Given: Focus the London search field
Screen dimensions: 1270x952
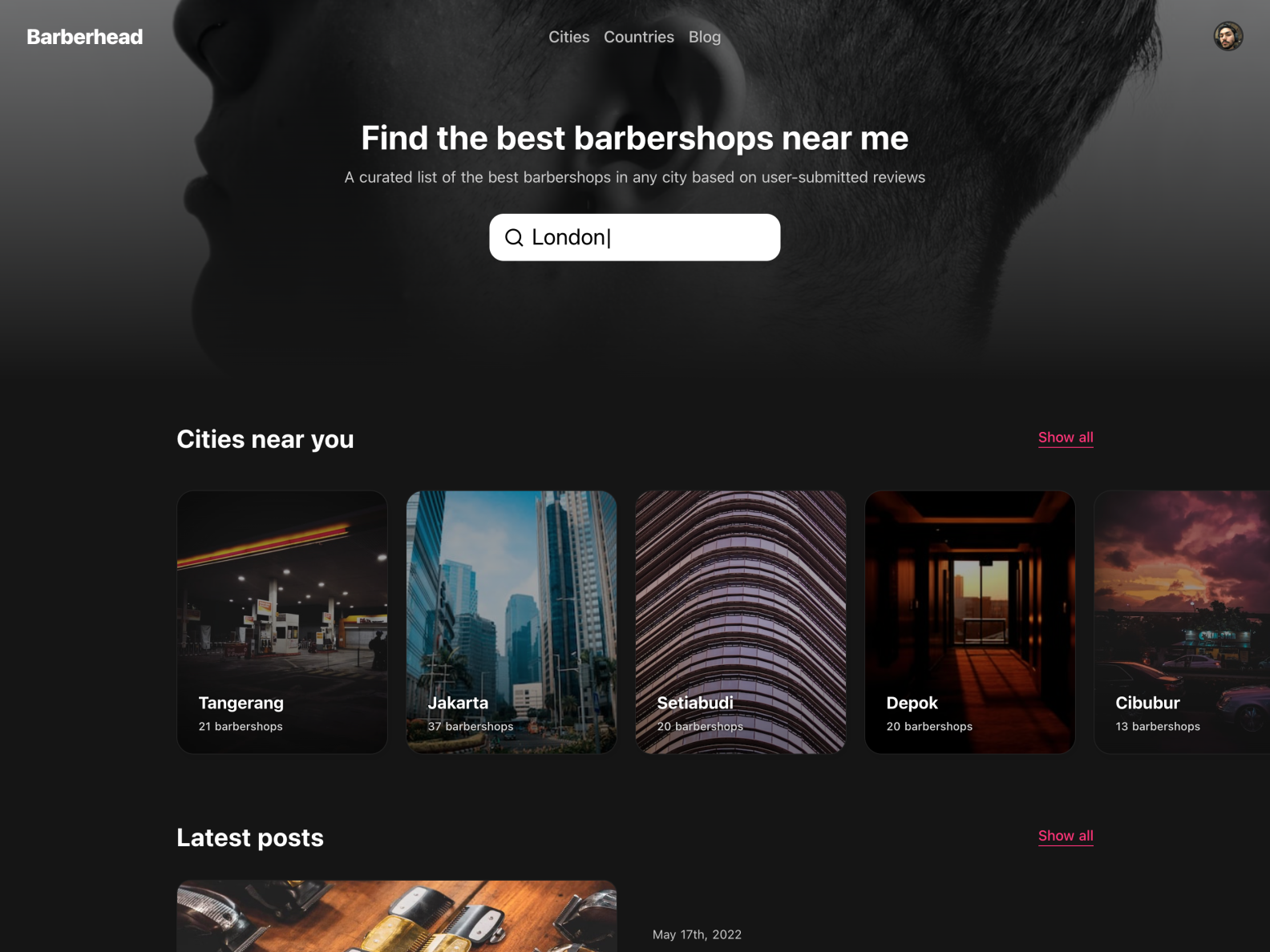Looking at the screenshot, I should point(635,237).
